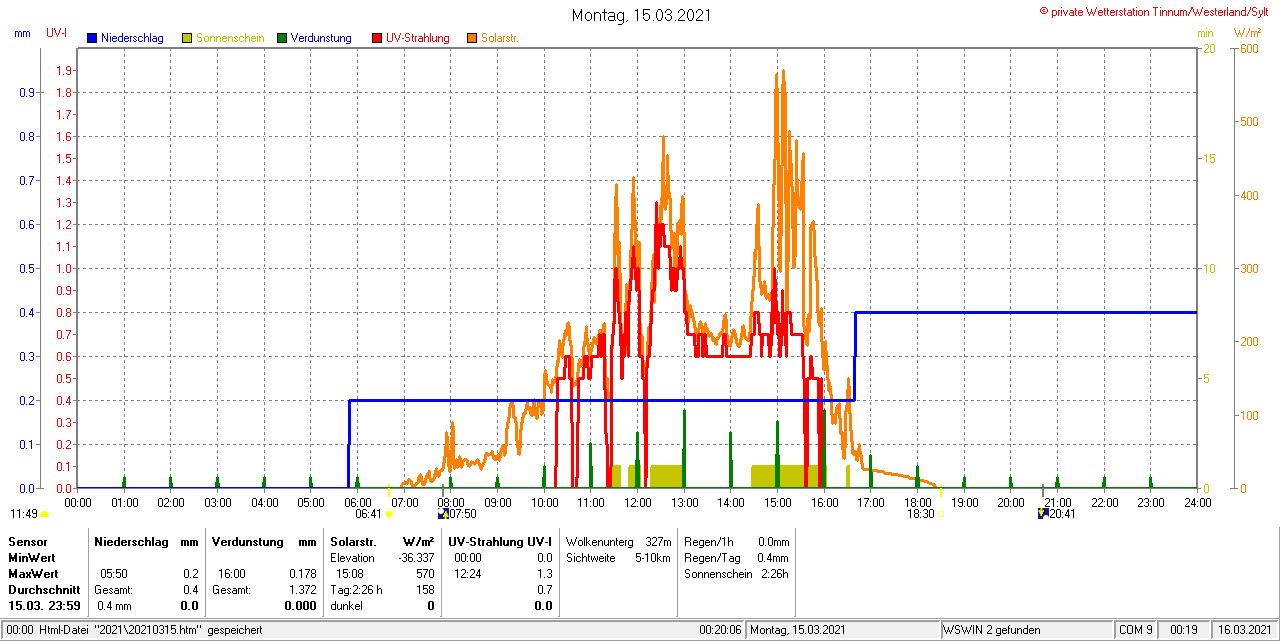Click the 18:00 time axis label
Viewport: 1280px width, 641px height.
(x=918, y=502)
